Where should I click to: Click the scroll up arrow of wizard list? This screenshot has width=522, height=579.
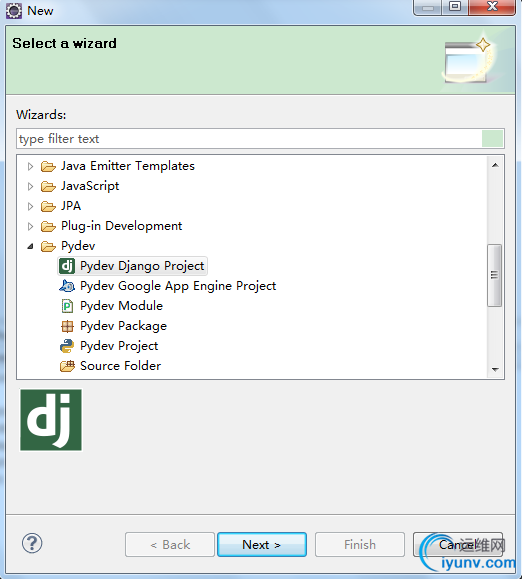495,165
